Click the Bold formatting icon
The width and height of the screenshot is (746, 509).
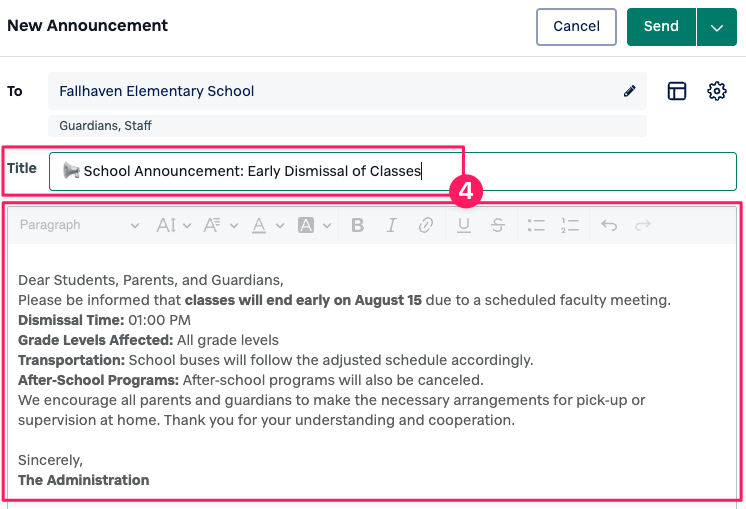click(x=358, y=225)
